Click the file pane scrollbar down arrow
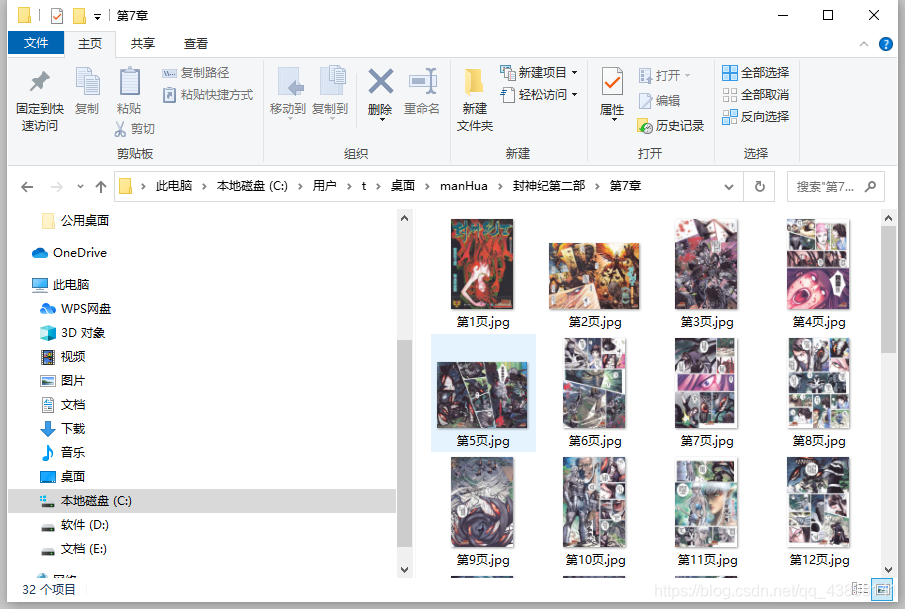Screen dimensions: 905x609 point(888,570)
